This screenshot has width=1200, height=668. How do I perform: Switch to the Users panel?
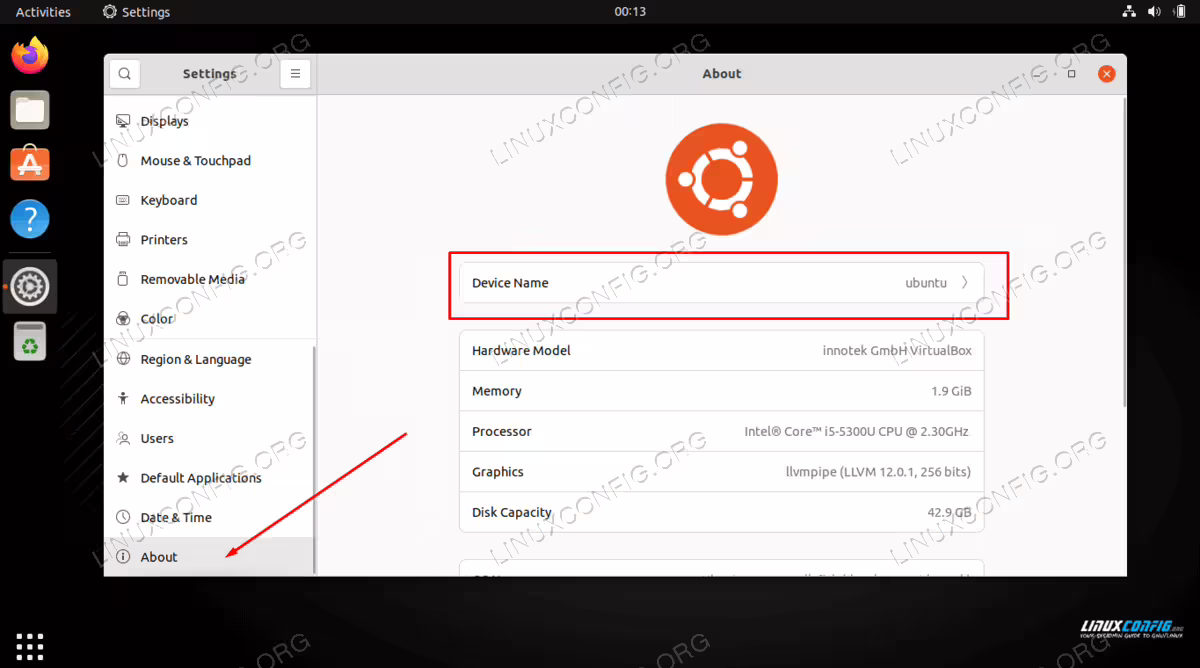tap(208, 438)
